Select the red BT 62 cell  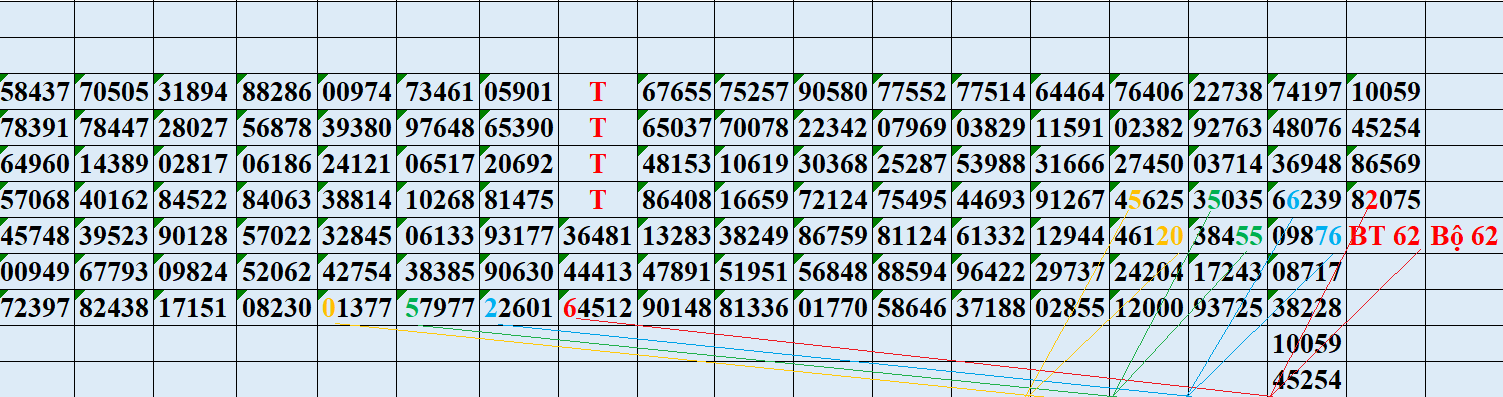1386,236
